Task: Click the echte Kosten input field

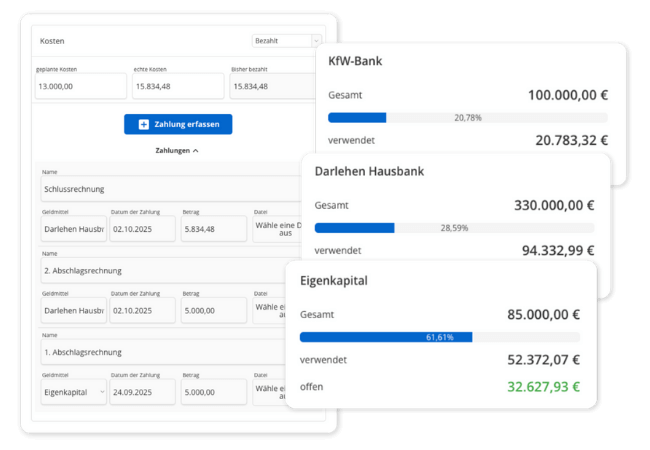Action: click(x=178, y=87)
